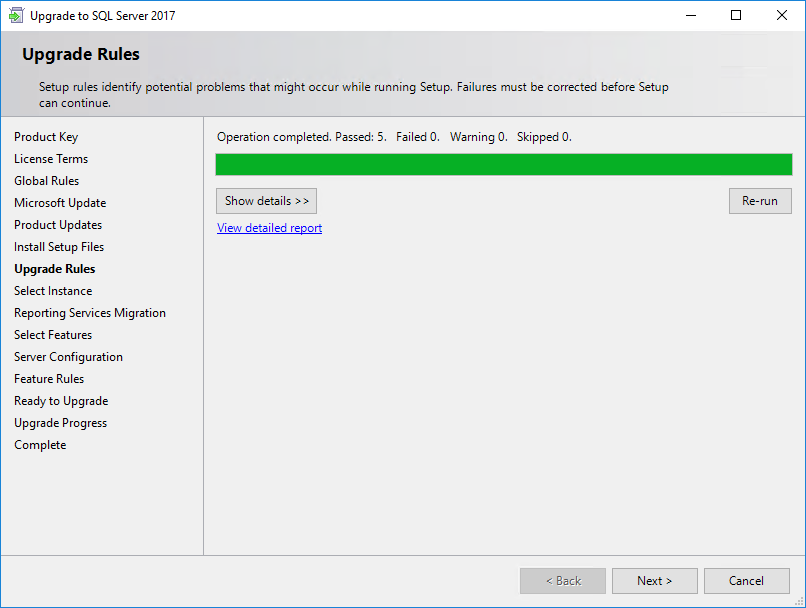The height and width of the screenshot is (608, 806).
Task: Select Reporting Services Migration step
Action: (90, 313)
